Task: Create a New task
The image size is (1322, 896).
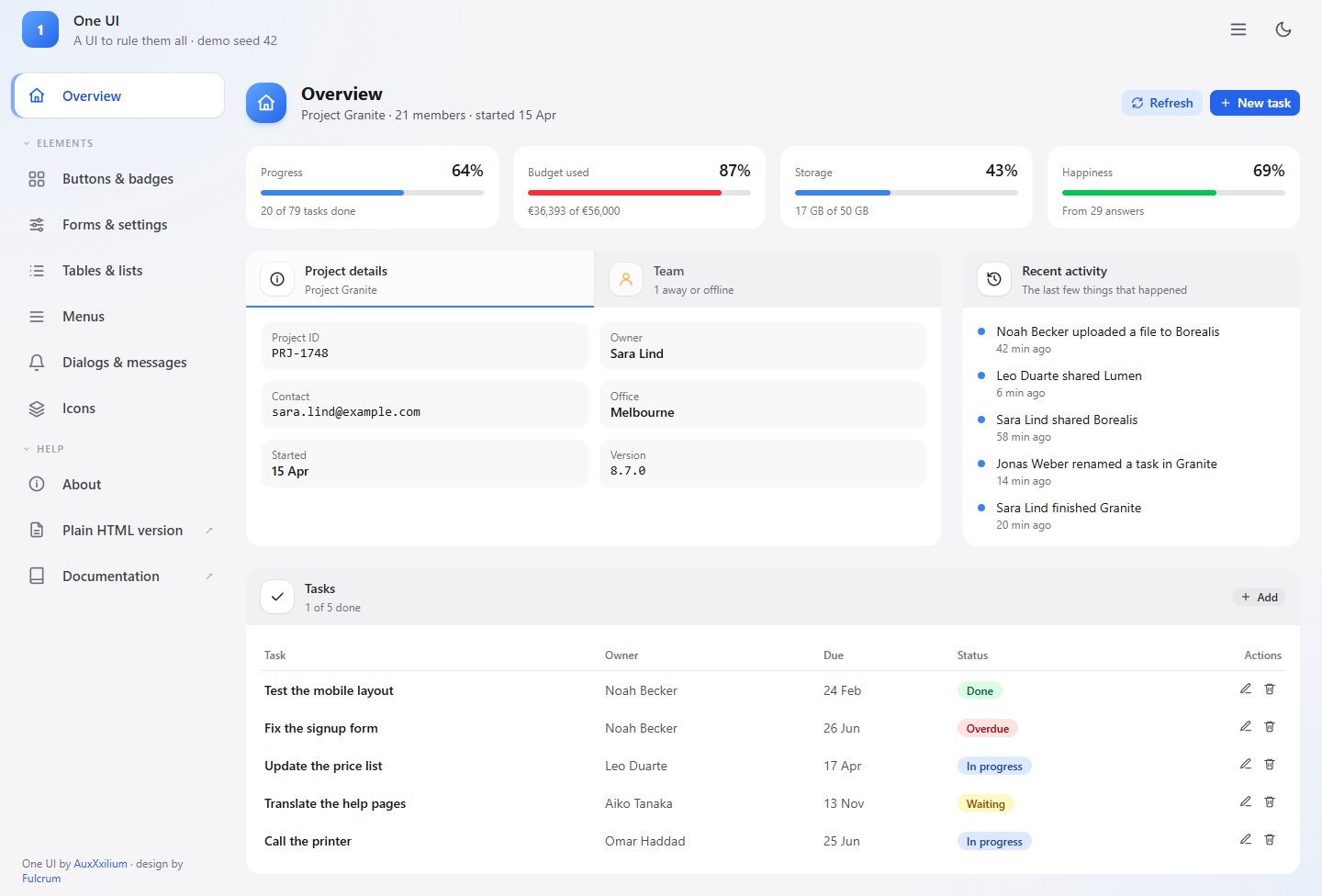Action: coord(1255,103)
